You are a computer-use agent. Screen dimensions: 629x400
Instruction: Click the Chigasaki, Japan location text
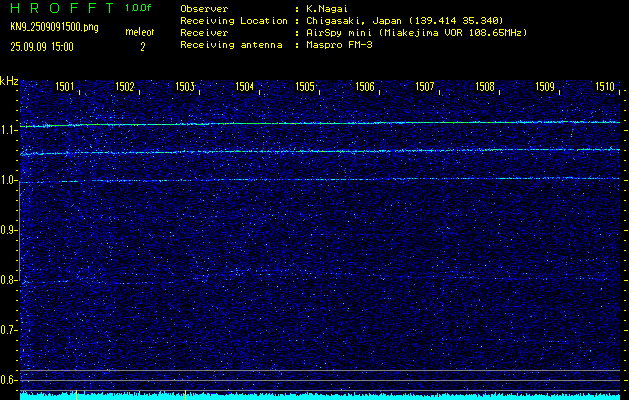pos(405,21)
